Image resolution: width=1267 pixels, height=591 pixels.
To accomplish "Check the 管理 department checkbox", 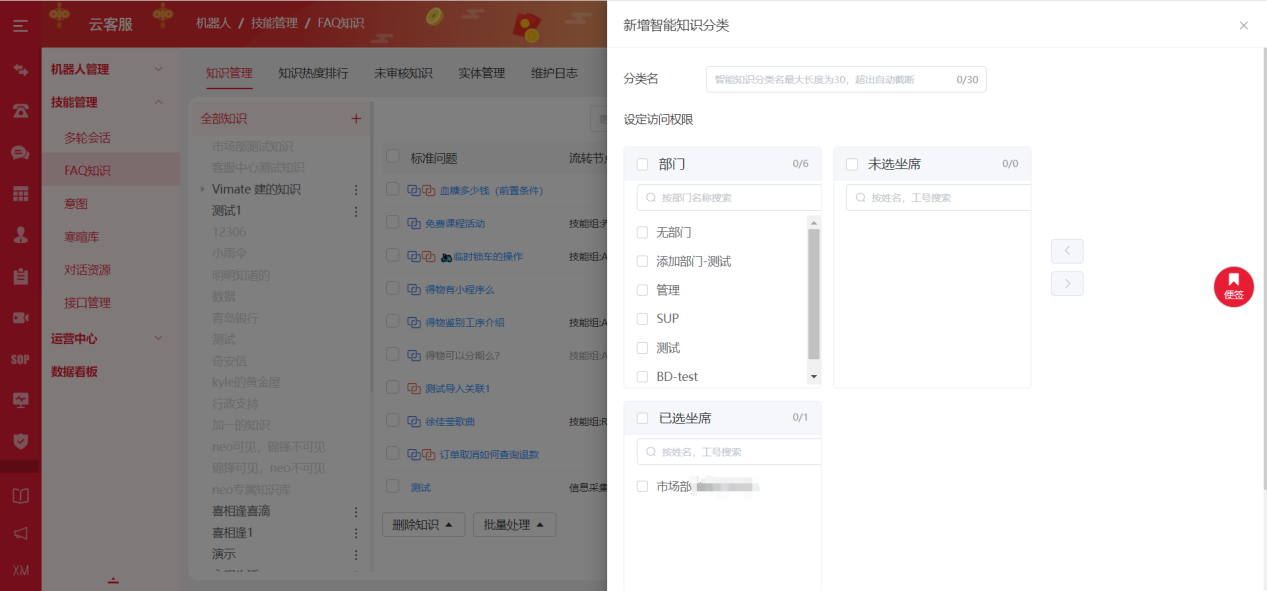I will pos(642,290).
